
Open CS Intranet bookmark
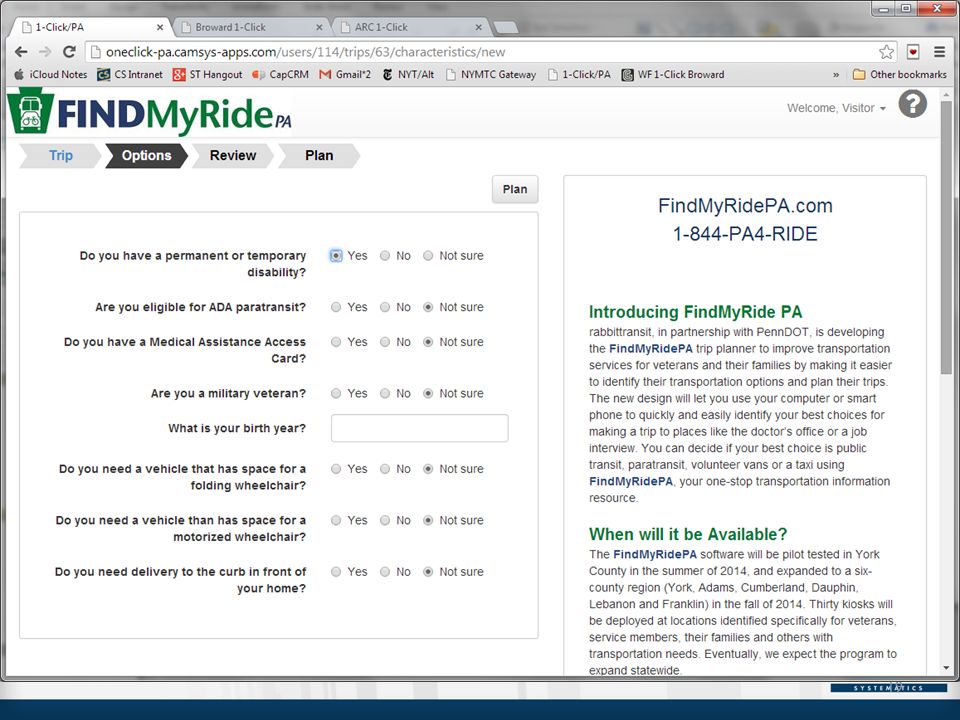pyautogui.click(x=130, y=75)
